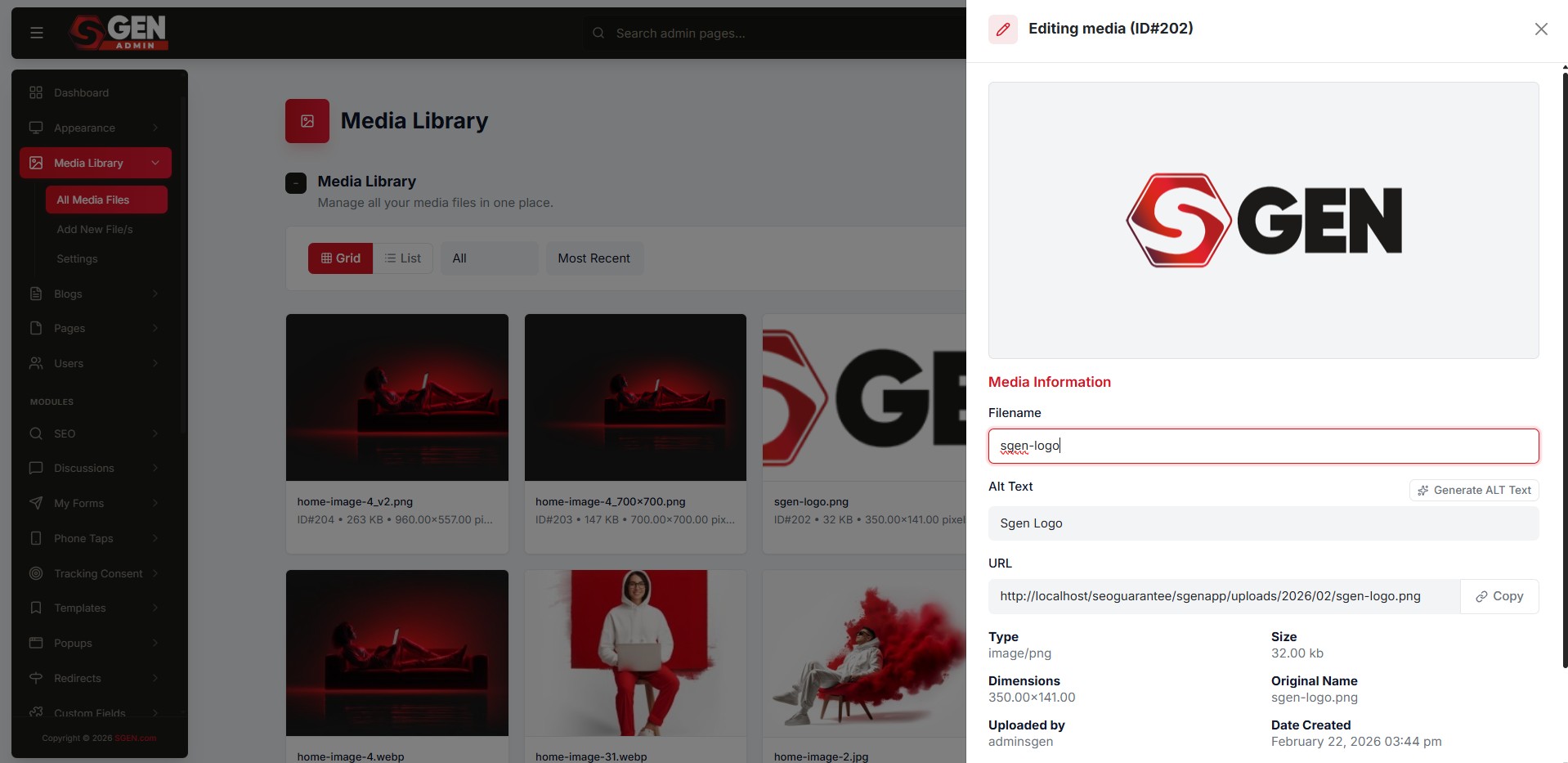
Task: Click the link icon on the Copy button
Action: click(1481, 597)
